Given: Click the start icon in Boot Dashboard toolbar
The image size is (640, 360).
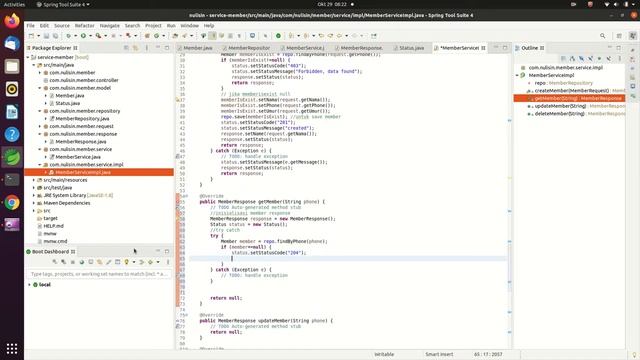Looking at the screenshot, I should [x=55, y=262].
